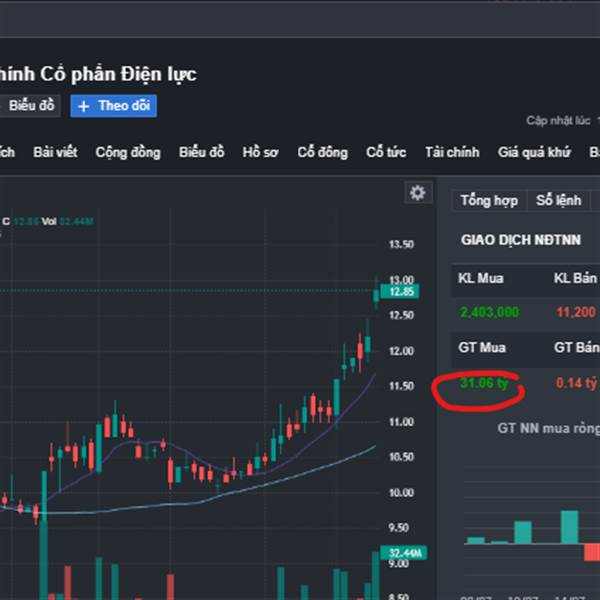The width and height of the screenshot is (600, 600).
Task: Click the 0.14 tỷ GT Bán value
Action: pos(576,383)
